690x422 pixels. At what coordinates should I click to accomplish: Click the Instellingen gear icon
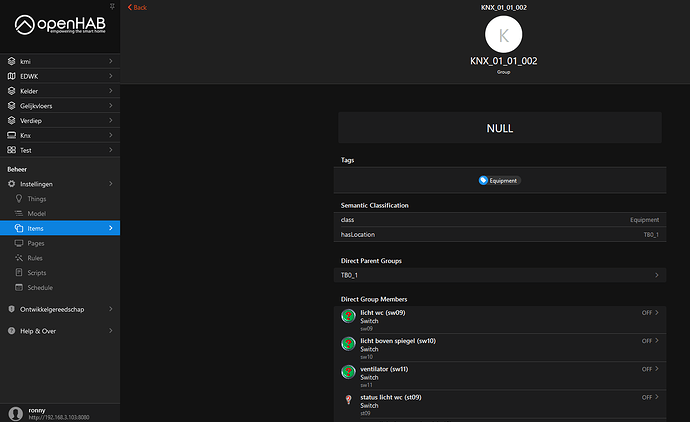(x=11, y=184)
